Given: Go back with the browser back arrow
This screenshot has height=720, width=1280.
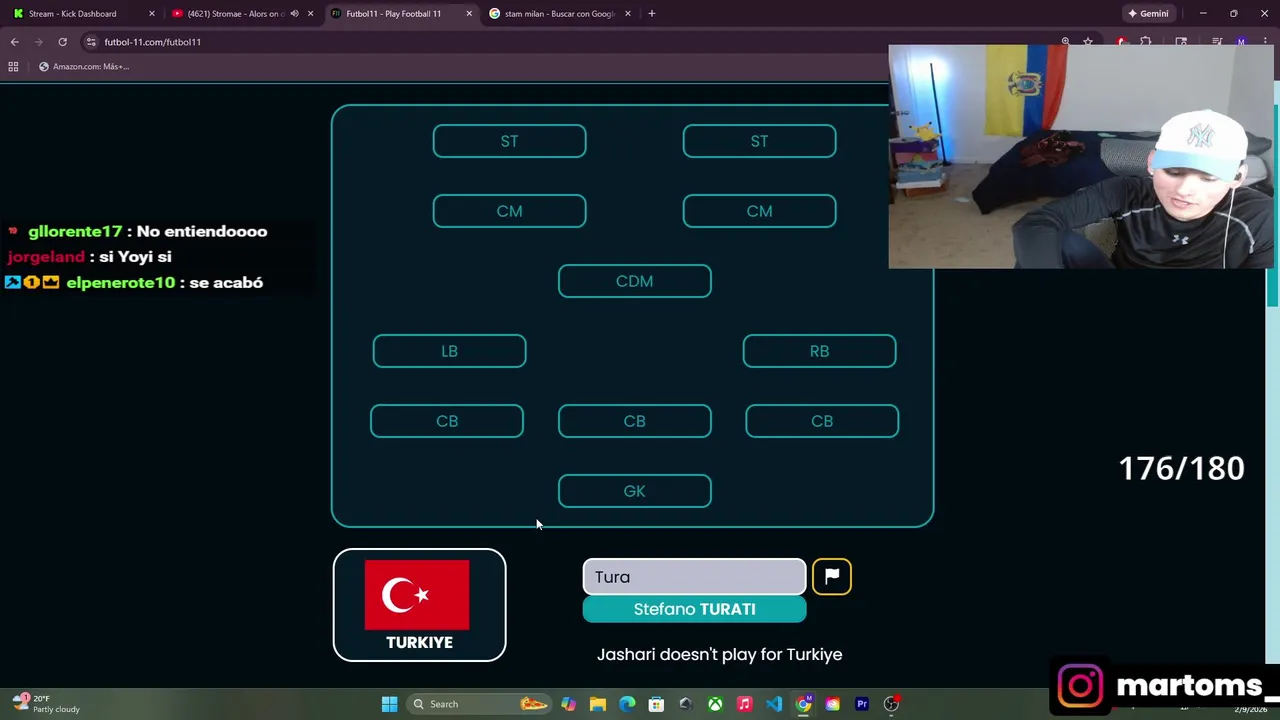Looking at the screenshot, I should (x=15, y=42).
